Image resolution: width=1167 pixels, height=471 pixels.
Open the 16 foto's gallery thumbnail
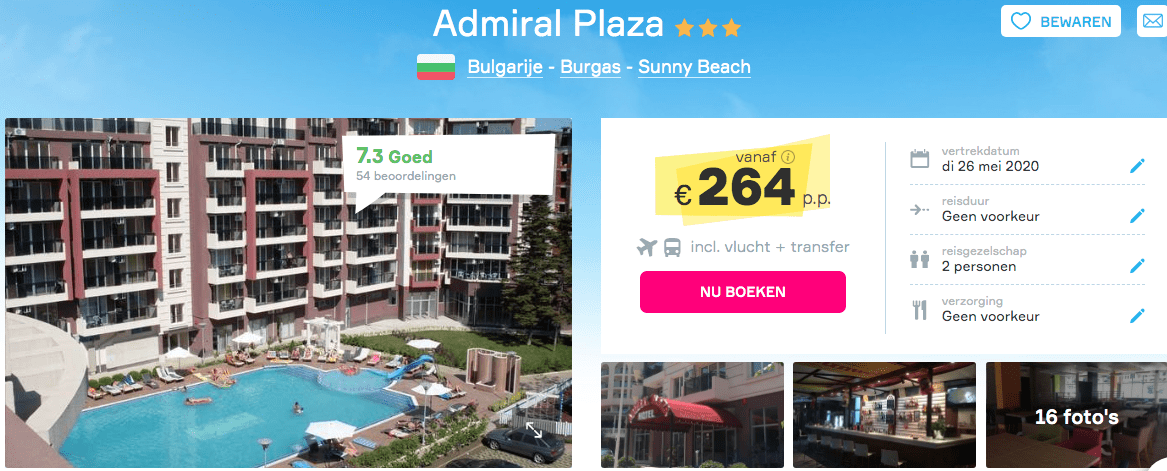[1076, 415]
